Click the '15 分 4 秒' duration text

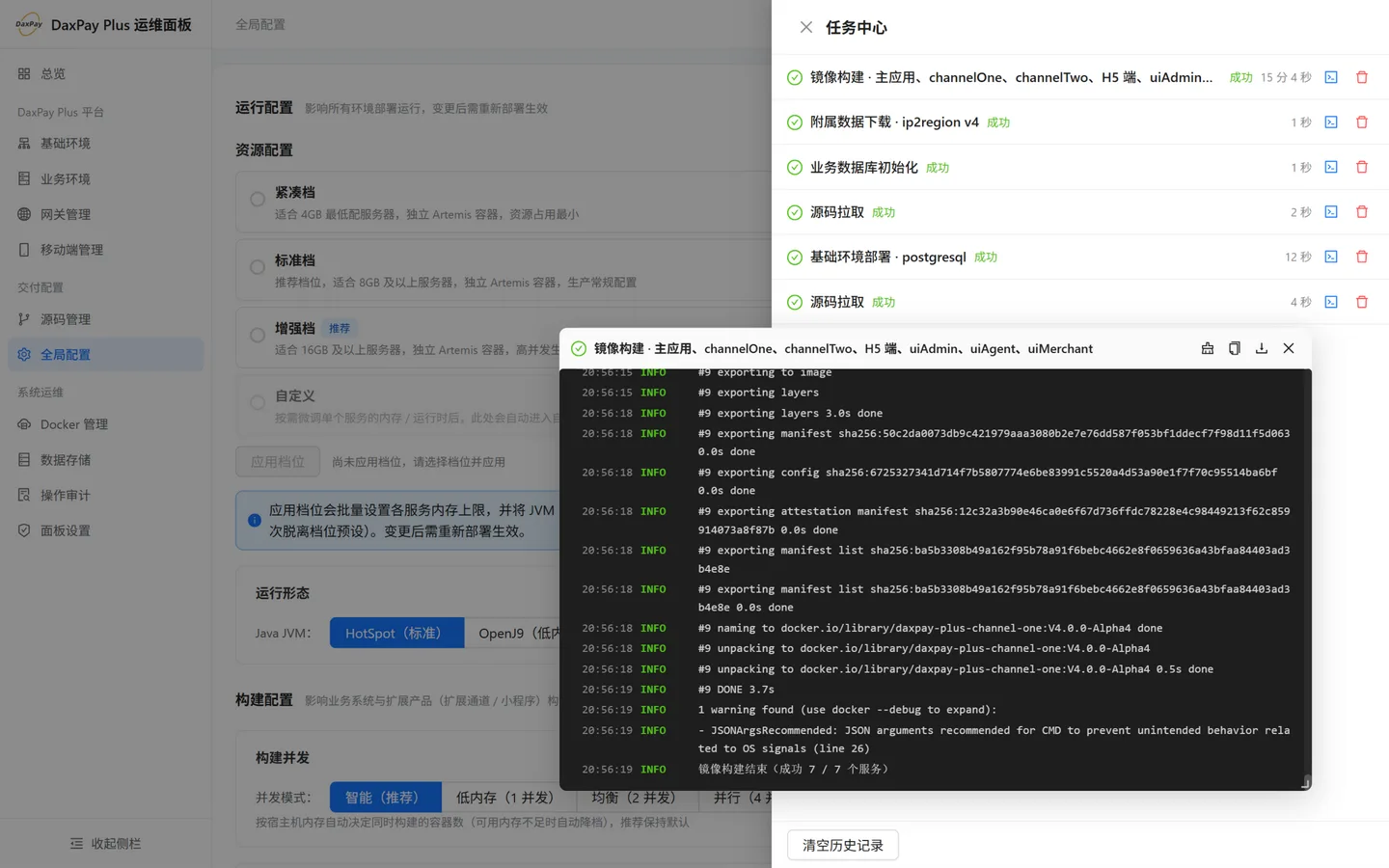click(1286, 77)
